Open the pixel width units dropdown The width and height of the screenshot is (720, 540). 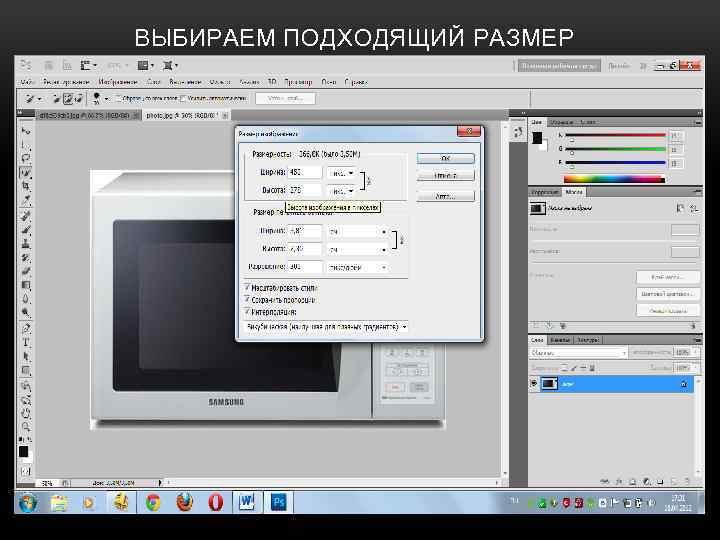pyautogui.click(x=341, y=173)
